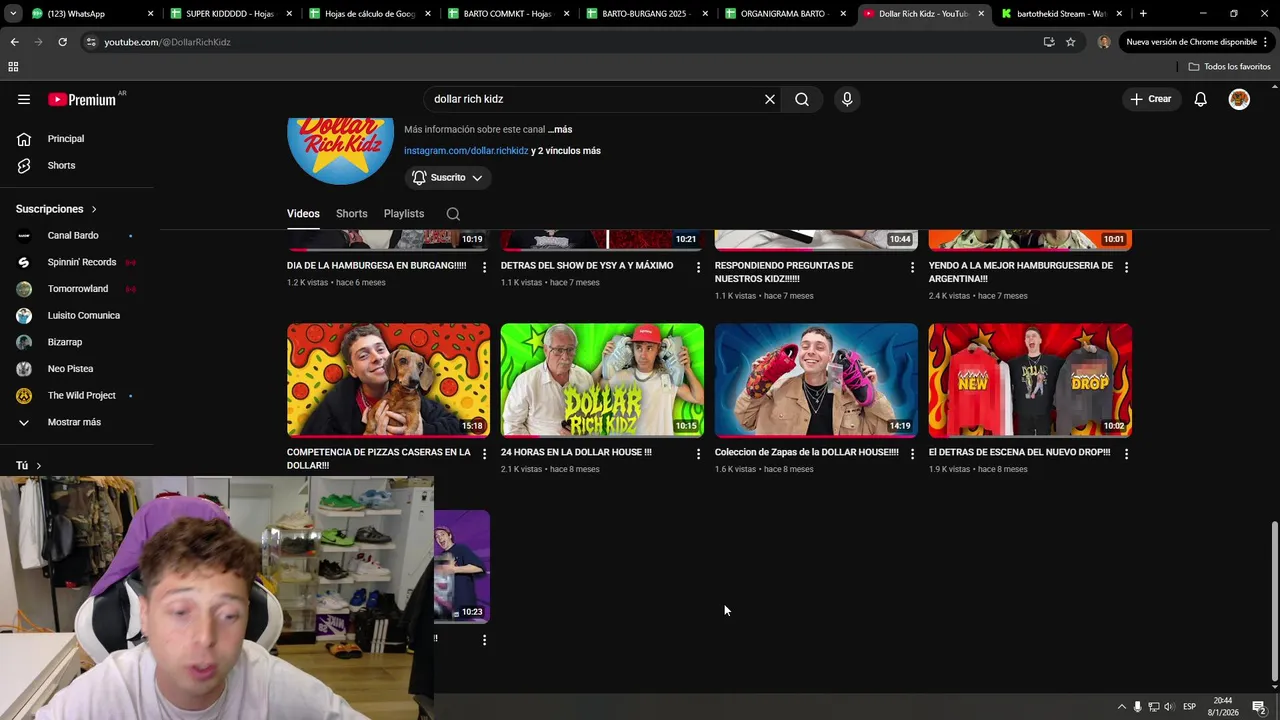The image size is (1280, 720).
Task: Open options for 24 HORAS video
Action: click(x=698, y=454)
